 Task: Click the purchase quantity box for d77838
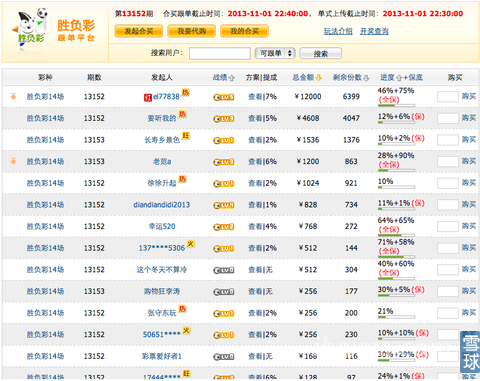click(448, 97)
